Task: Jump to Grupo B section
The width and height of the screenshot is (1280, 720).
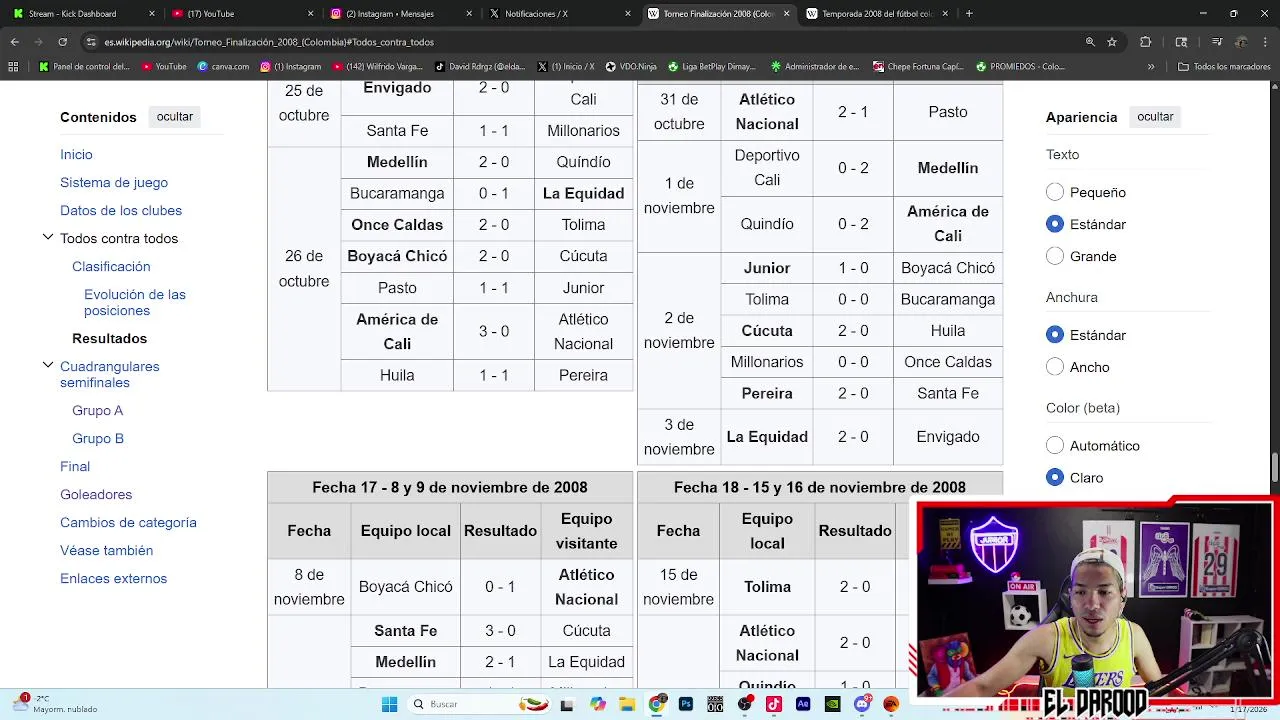Action: click(x=98, y=439)
